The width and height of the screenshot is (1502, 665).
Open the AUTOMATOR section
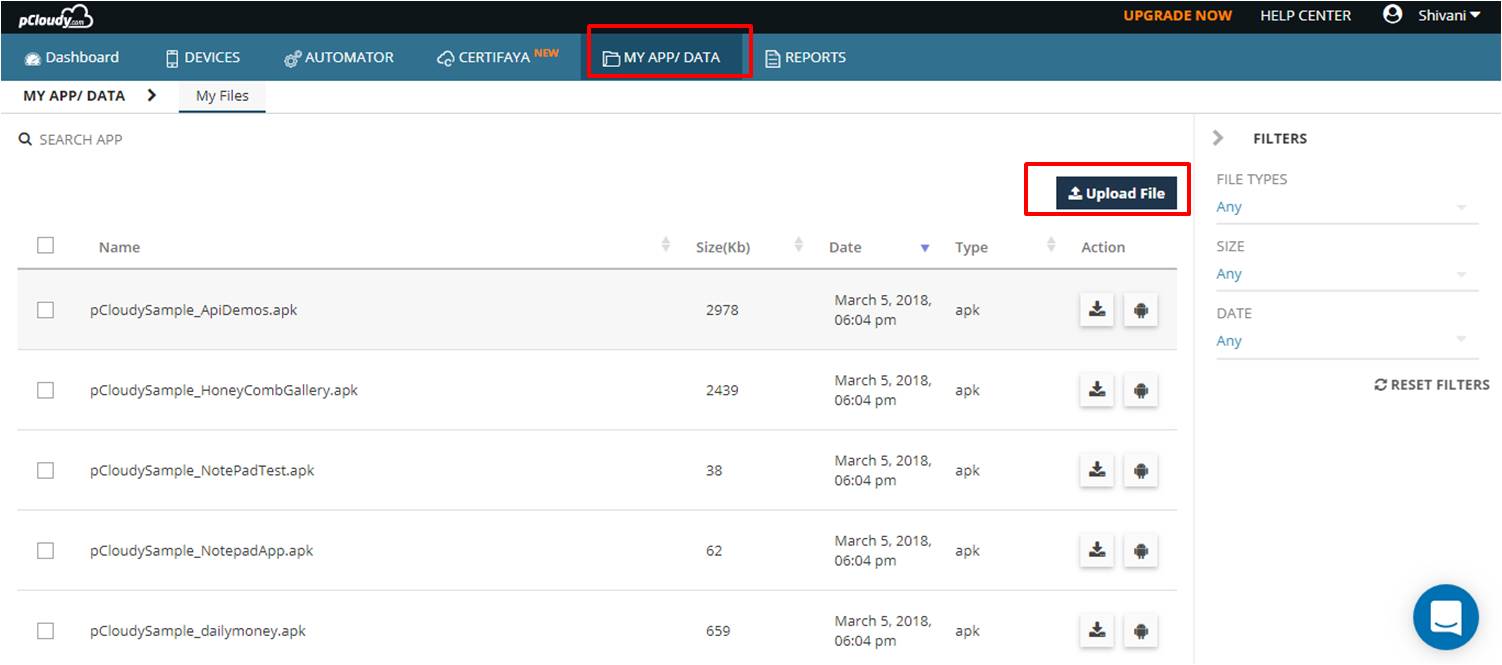pos(339,57)
